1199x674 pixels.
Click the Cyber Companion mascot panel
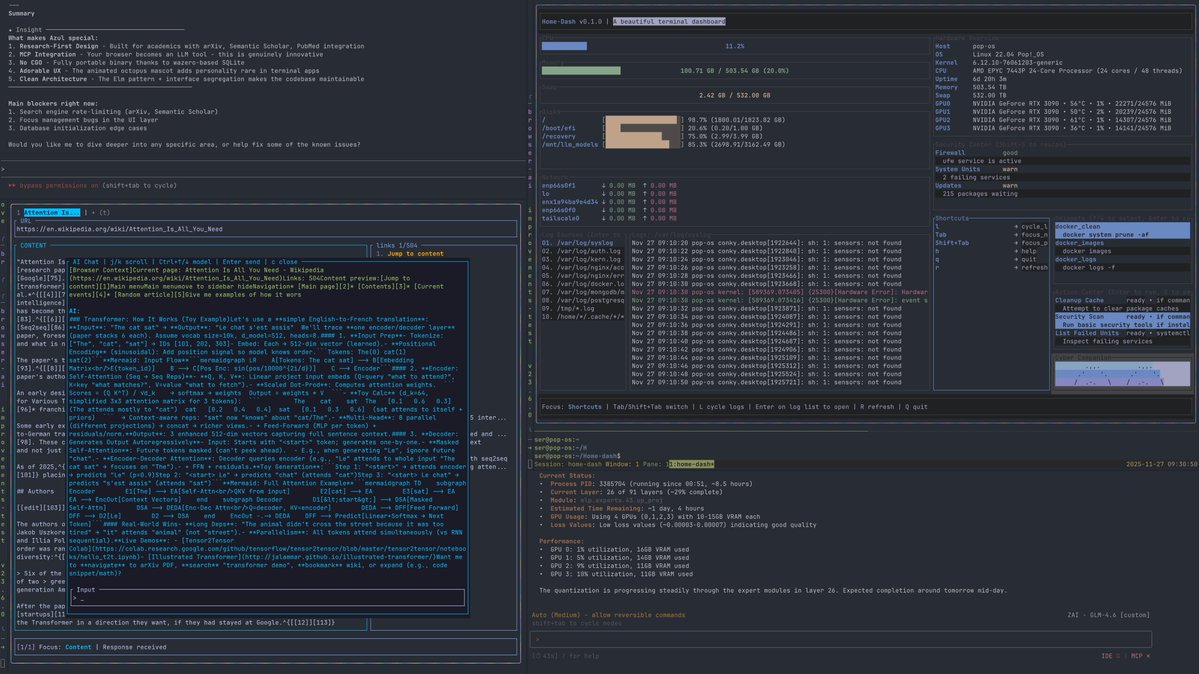(x=1122, y=374)
